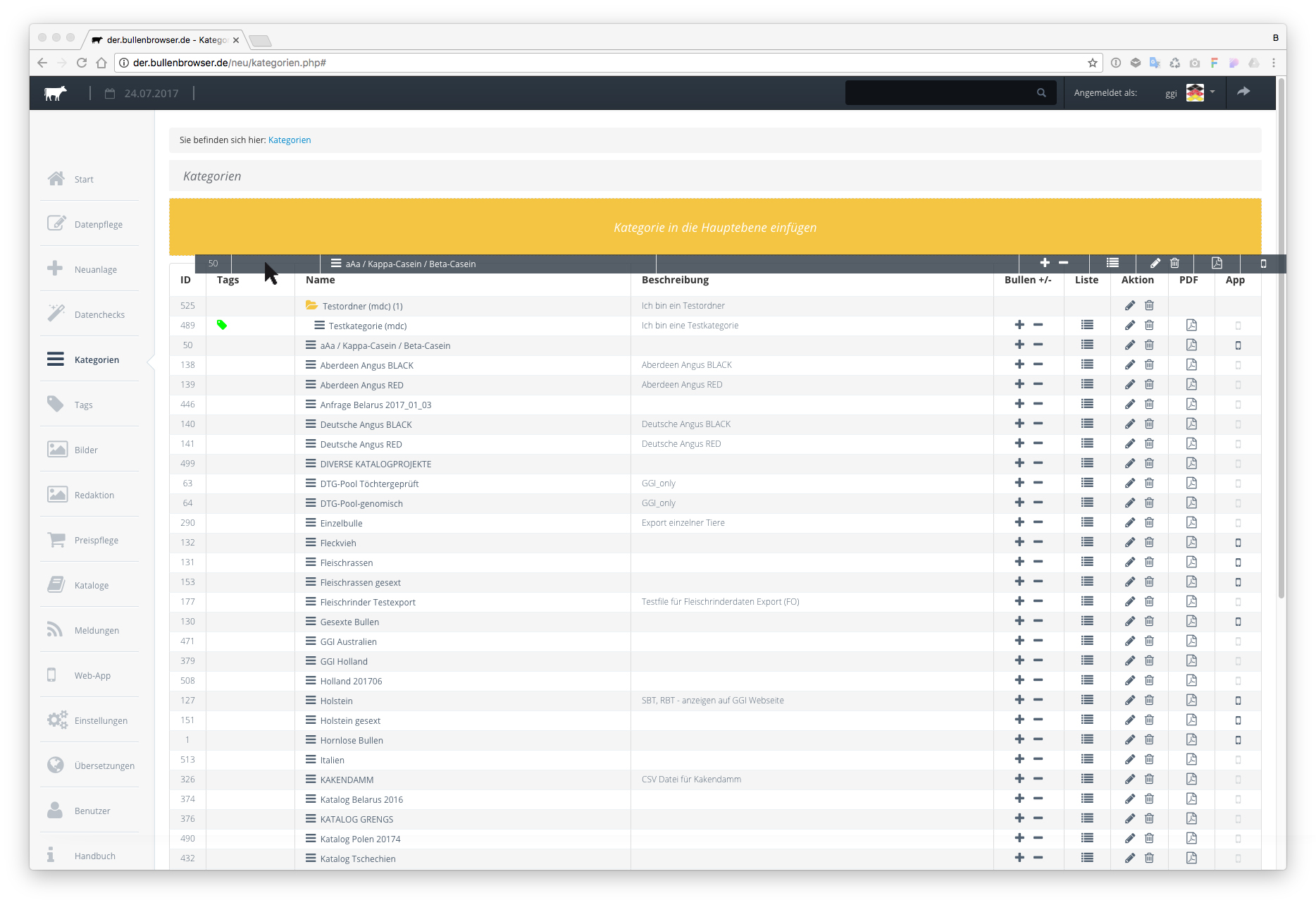The height and width of the screenshot is (905, 1316).
Task: Open PDF export for Holstein row
Action: 1191,700
